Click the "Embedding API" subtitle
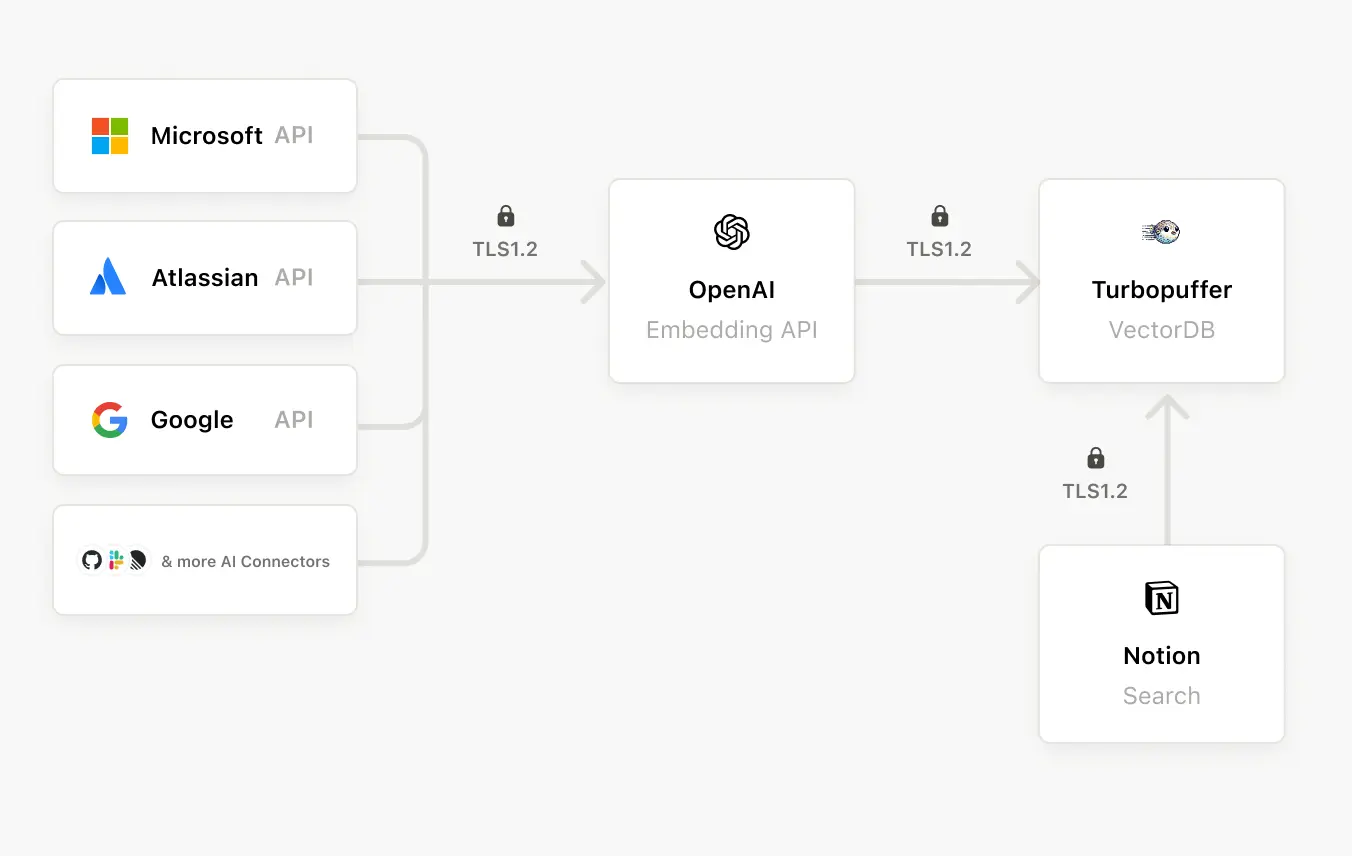Screen dimensions: 1352x856 pyautogui.click(x=732, y=330)
